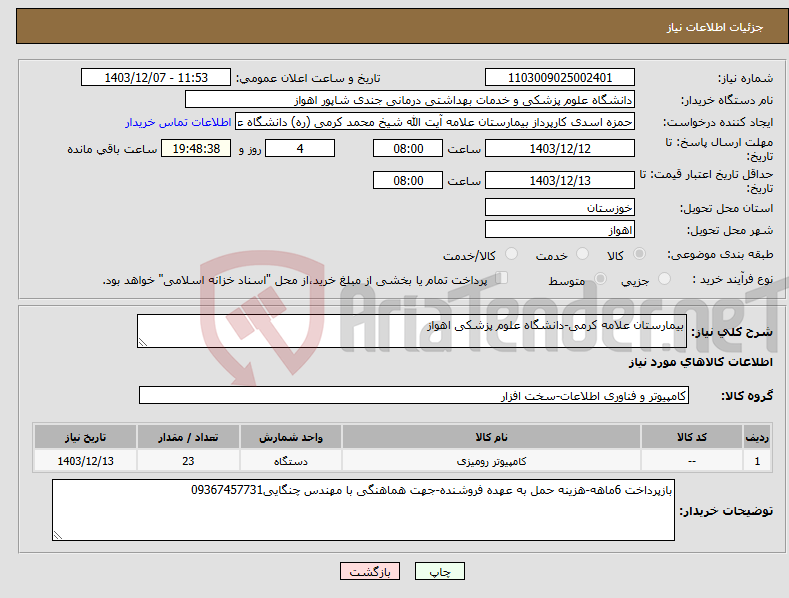Select the کالا radio button
The width and height of the screenshot is (789, 598).
[640, 254]
